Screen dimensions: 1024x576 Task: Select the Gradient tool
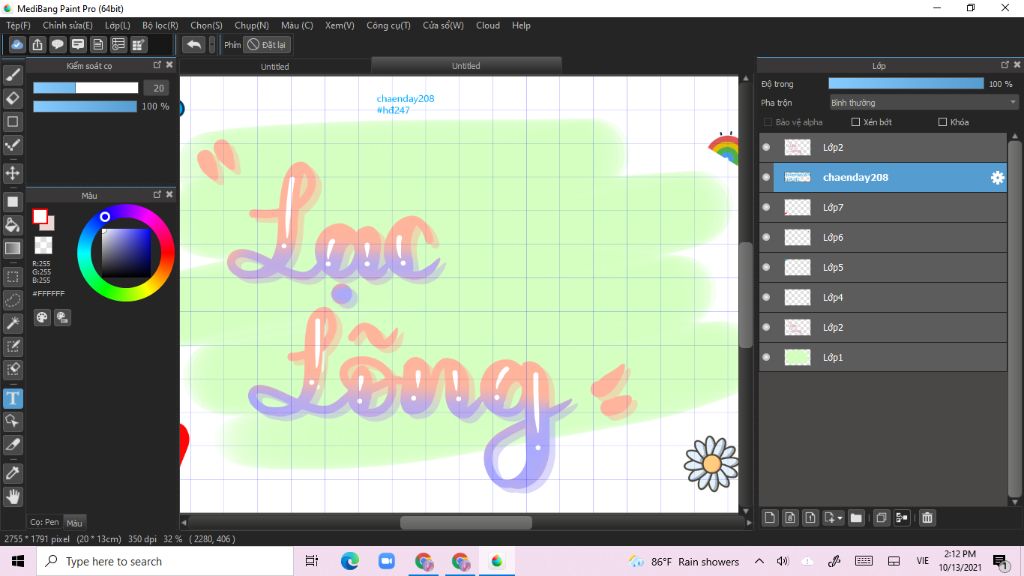12,248
